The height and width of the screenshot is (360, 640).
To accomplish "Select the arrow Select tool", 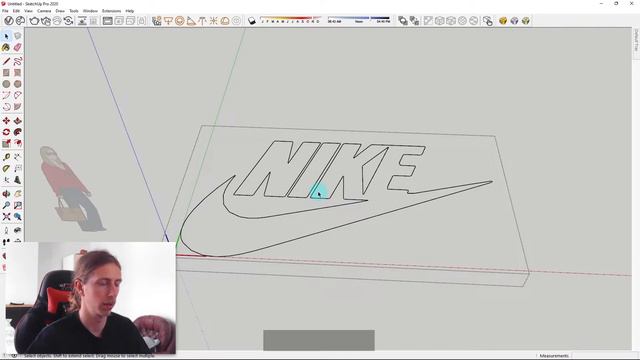I will (6, 36).
